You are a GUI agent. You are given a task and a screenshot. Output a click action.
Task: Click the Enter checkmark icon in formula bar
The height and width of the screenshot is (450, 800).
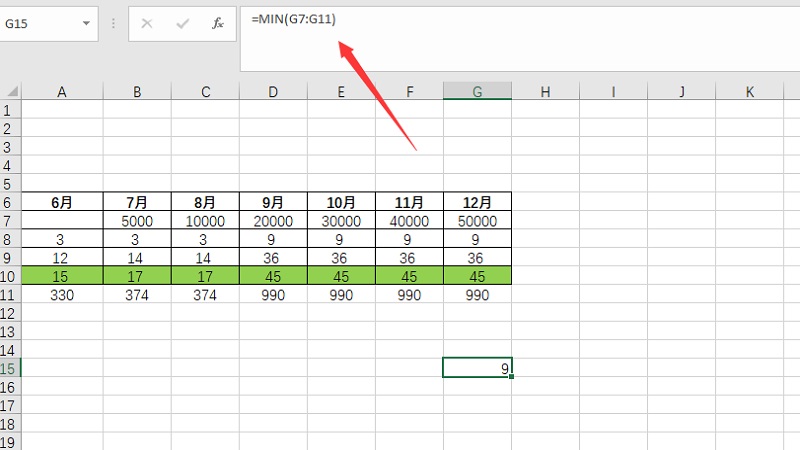tap(182, 23)
